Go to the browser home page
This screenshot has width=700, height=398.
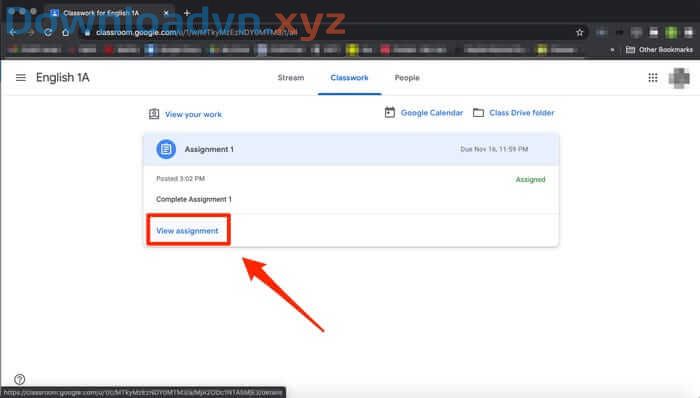click(66, 33)
